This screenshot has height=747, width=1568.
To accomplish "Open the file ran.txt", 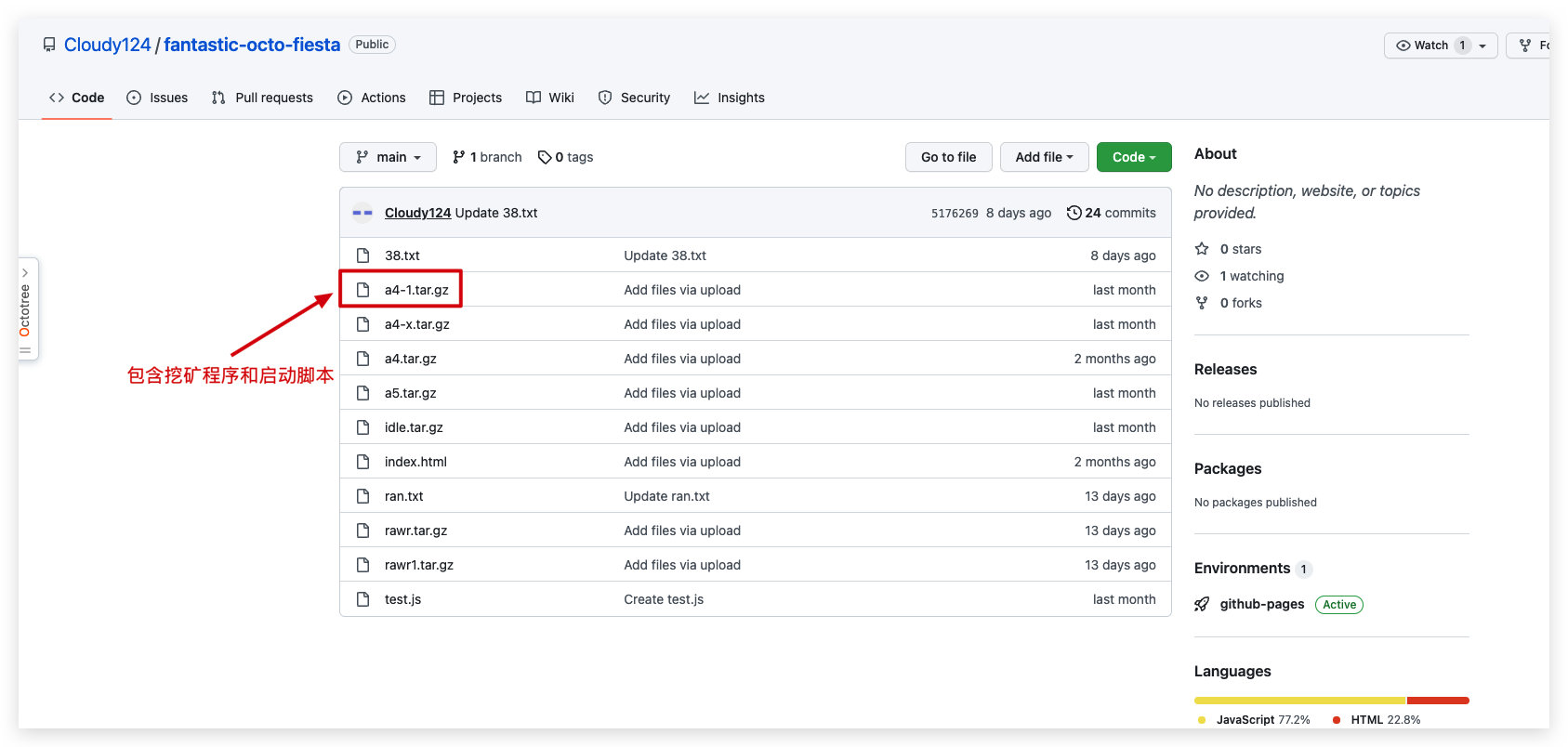I will (404, 496).
